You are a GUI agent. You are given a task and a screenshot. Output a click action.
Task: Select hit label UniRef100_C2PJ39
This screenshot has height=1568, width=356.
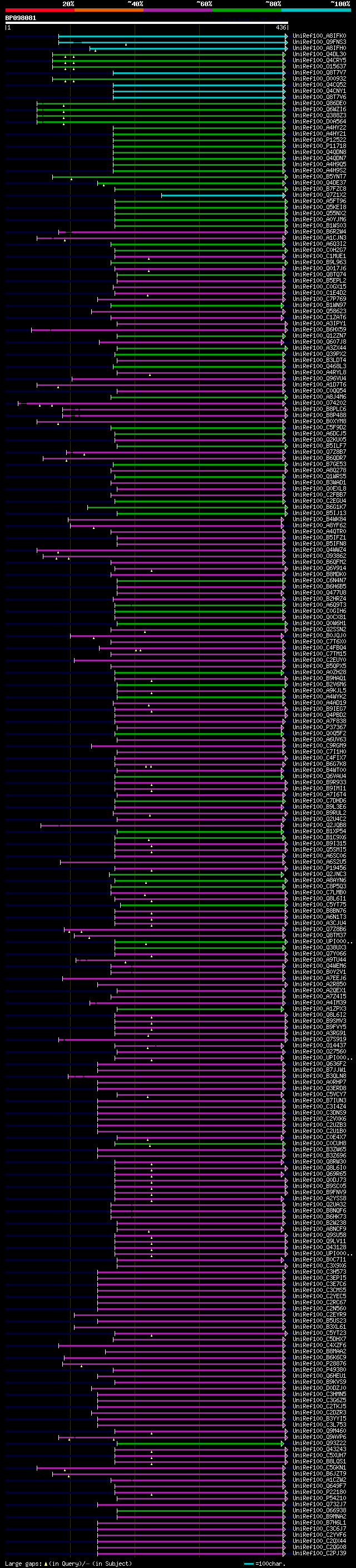pyautogui.click(x=319, y=1554)
